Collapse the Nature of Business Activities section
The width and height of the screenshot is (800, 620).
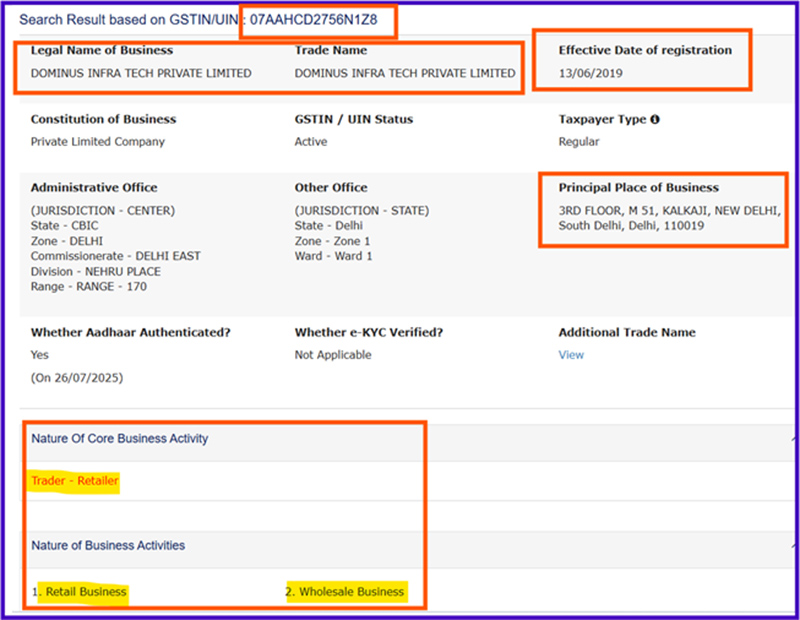click(792, 546)
